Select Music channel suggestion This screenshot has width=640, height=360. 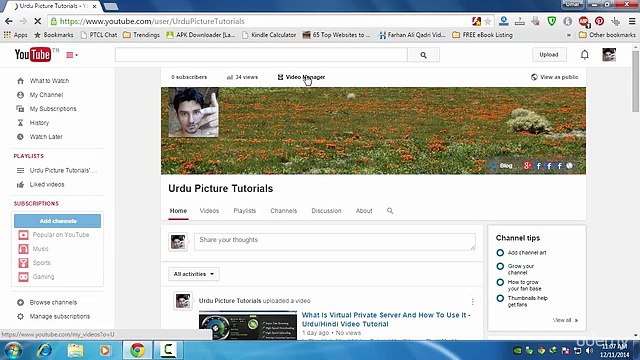40,249
